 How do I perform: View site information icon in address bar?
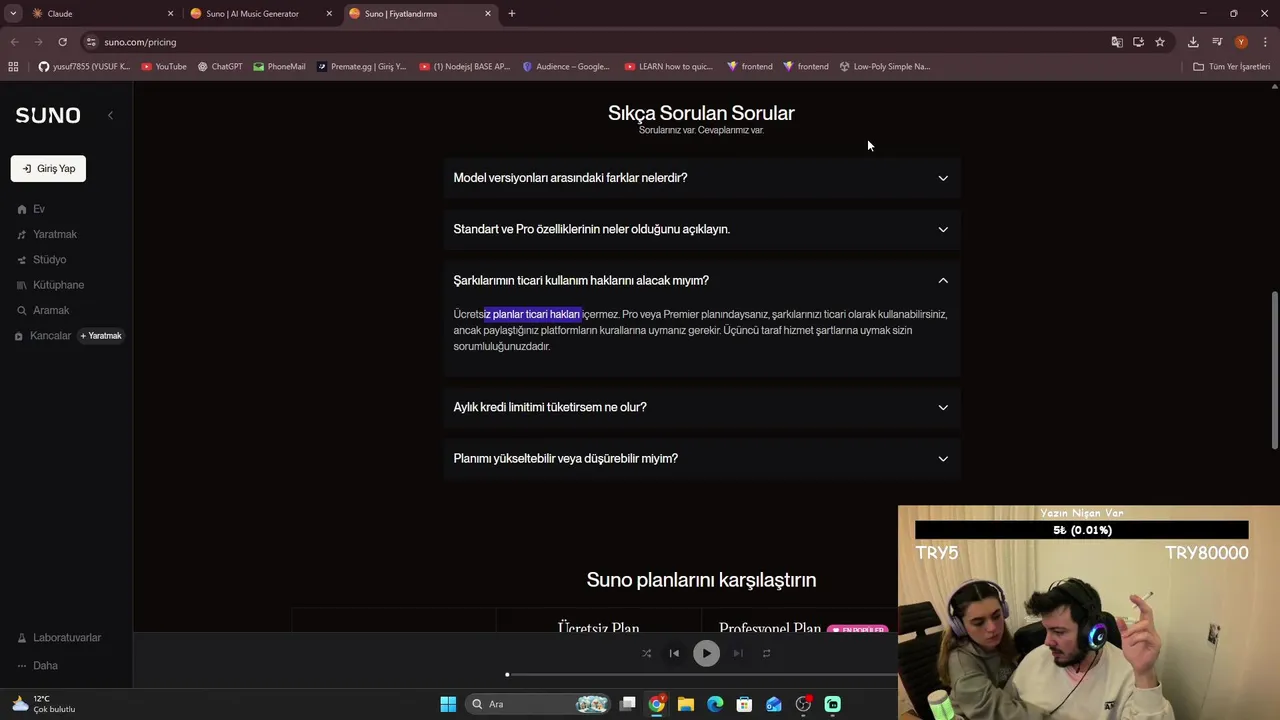pos(91,42)
